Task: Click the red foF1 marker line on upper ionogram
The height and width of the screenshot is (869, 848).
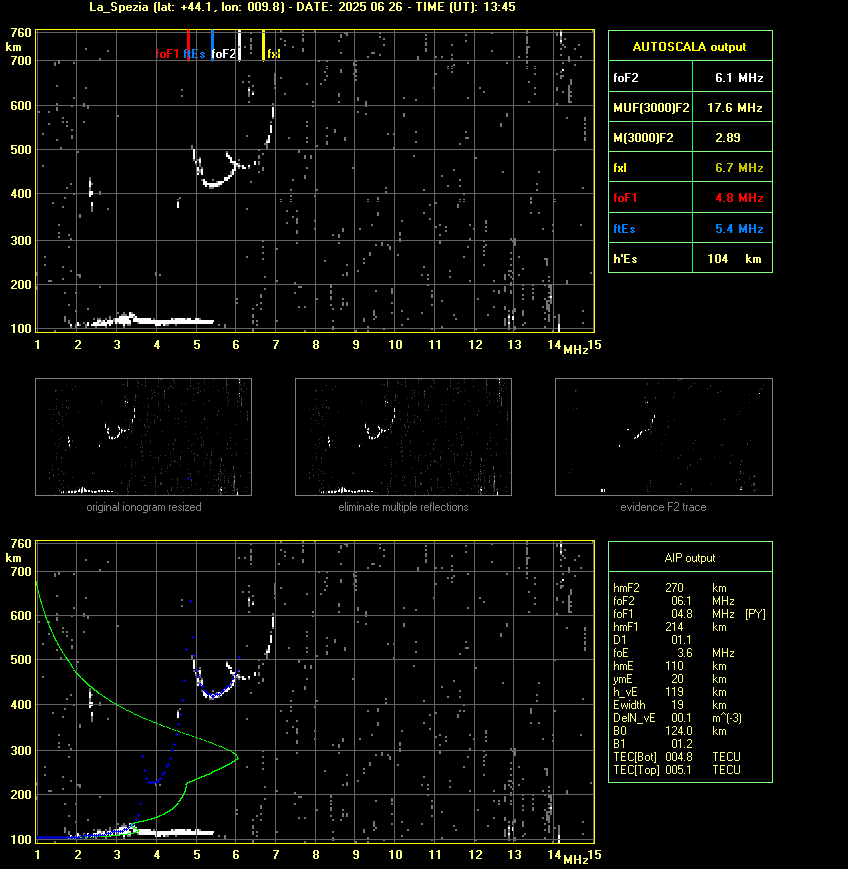Action: tap(188, 45)
